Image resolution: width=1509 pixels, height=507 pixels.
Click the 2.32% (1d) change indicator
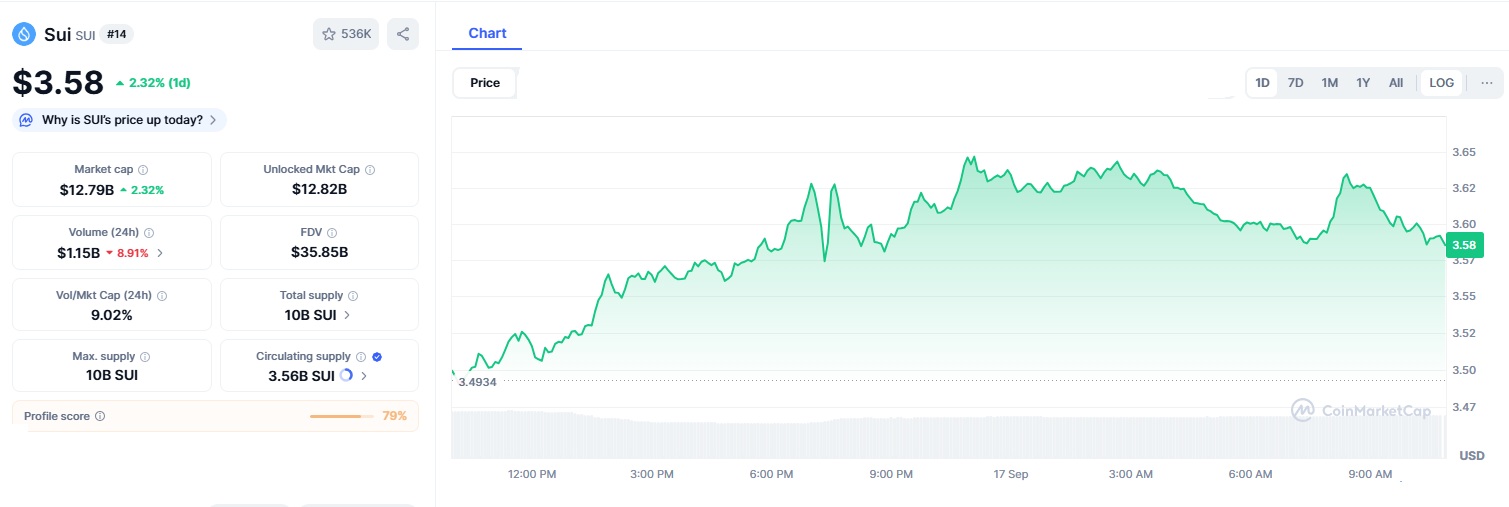tap(153, 83)
